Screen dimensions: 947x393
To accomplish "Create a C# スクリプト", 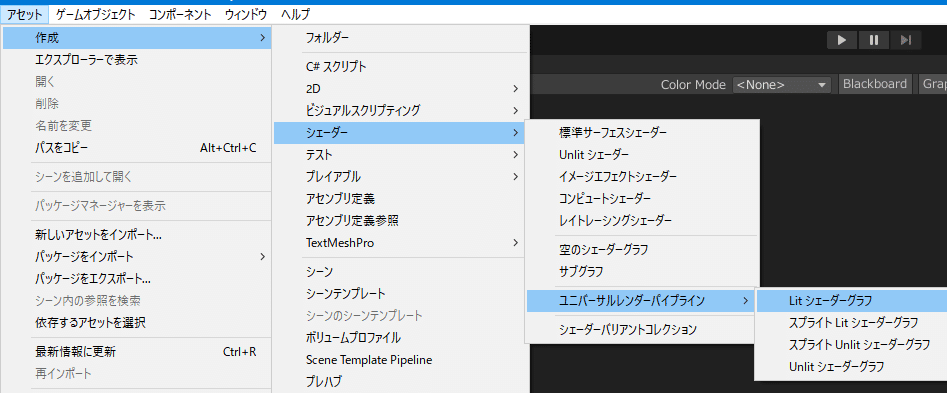I will [x=401, y=66].
